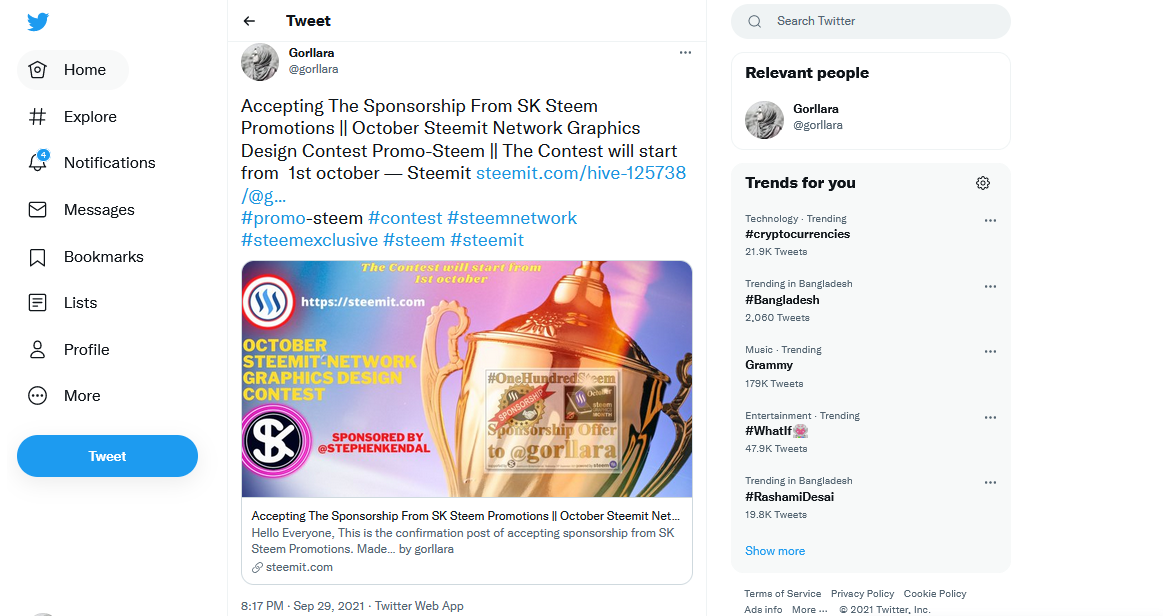
Task: Open the trophy contest image card
Action: tap(467, 379)
